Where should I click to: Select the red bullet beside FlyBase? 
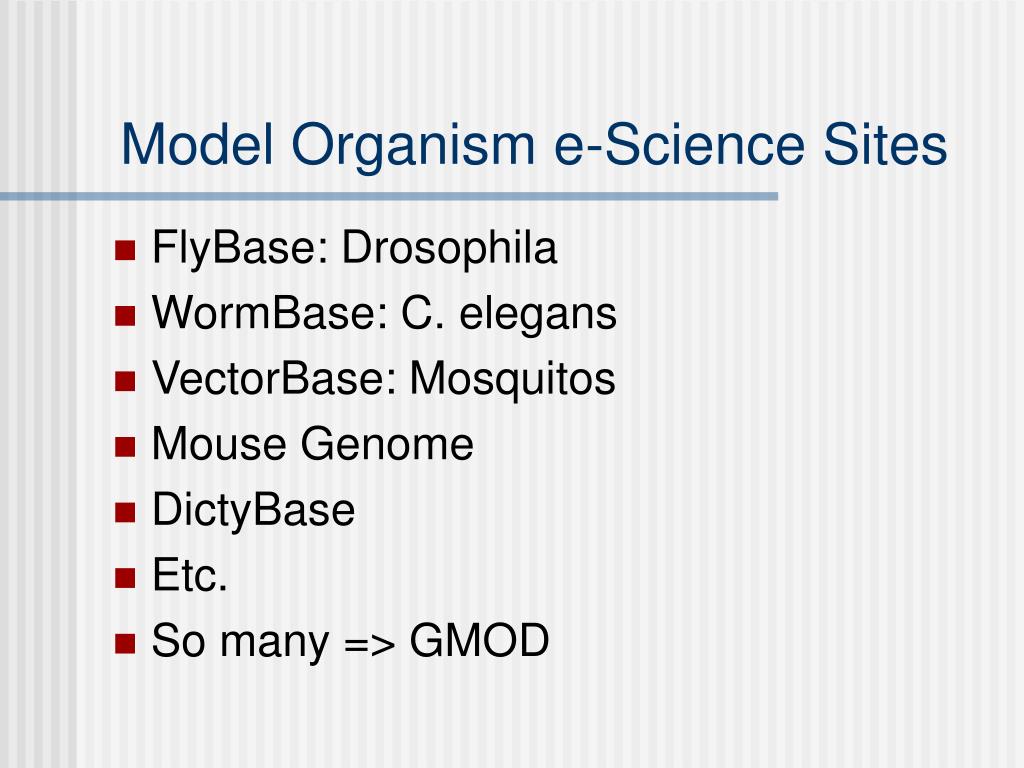[125, 251]
